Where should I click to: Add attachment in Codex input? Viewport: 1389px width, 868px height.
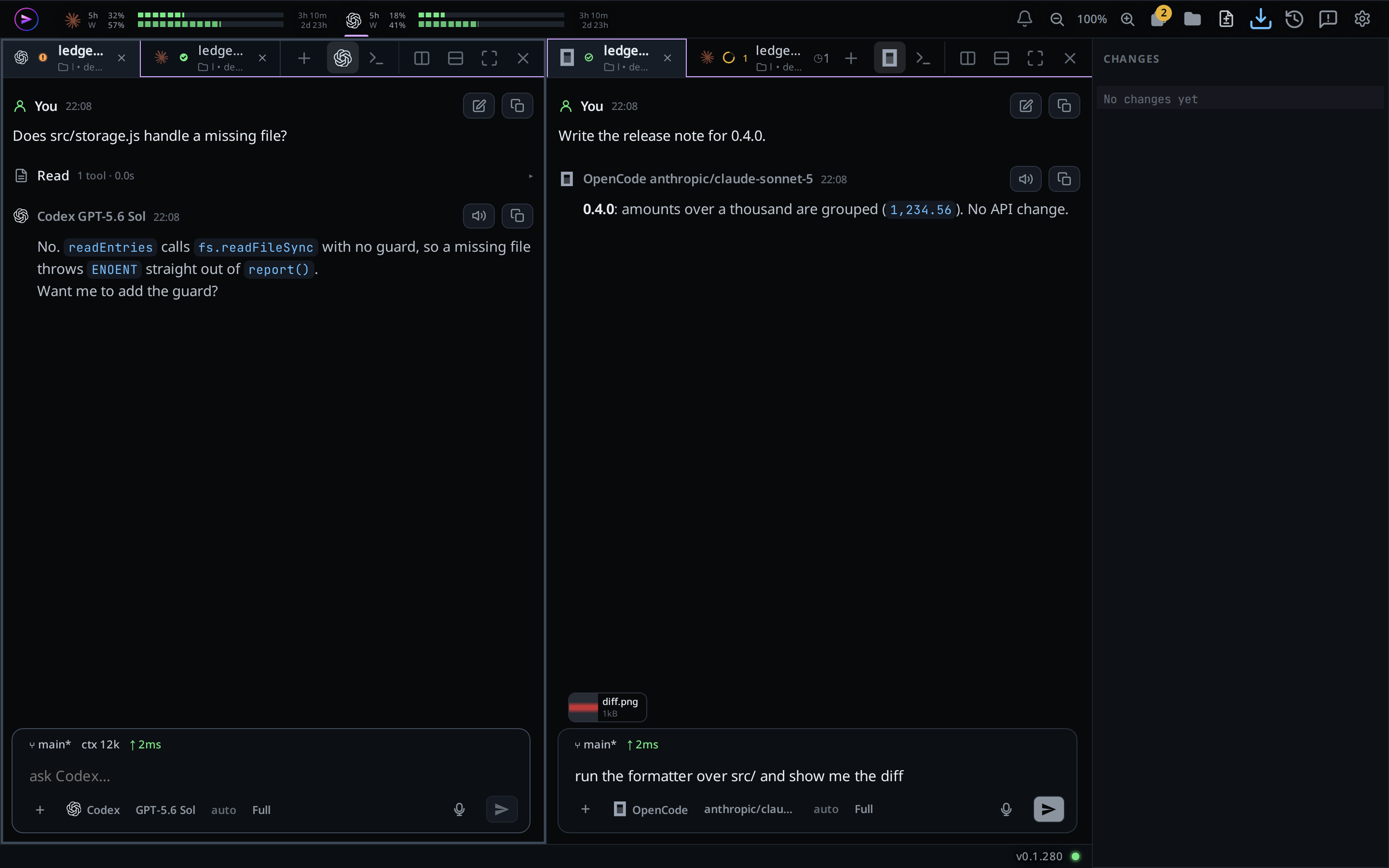(40, 810)
